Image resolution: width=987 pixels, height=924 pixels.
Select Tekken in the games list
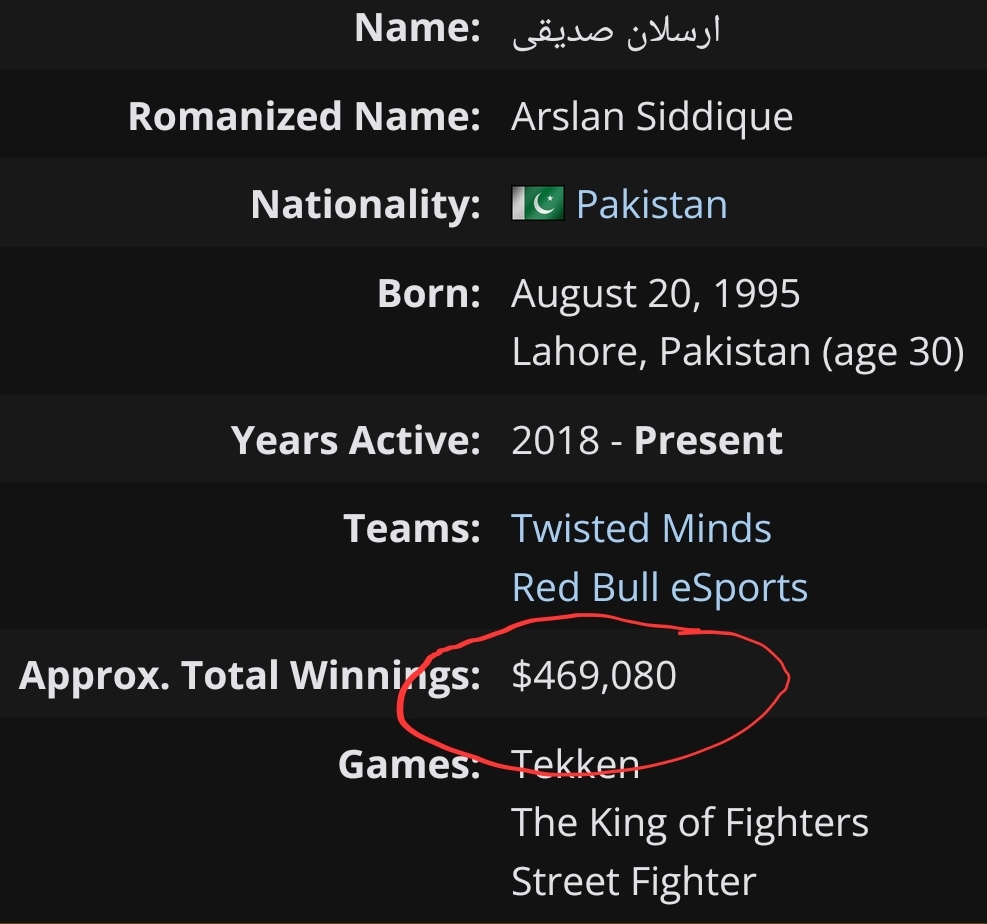coord(575,764)
